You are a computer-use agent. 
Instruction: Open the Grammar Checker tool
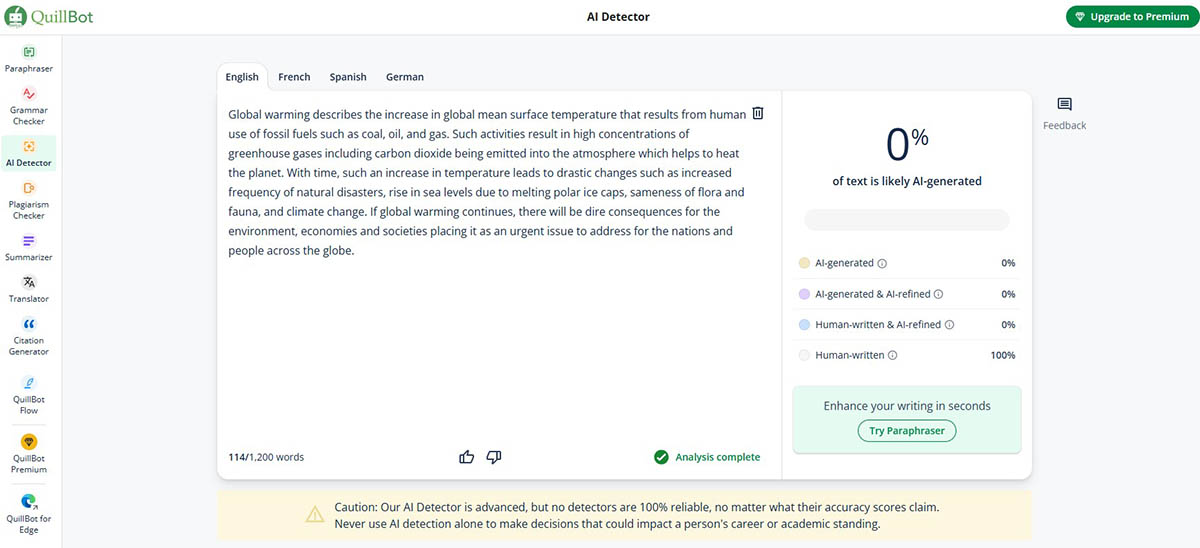click(29, 105)
